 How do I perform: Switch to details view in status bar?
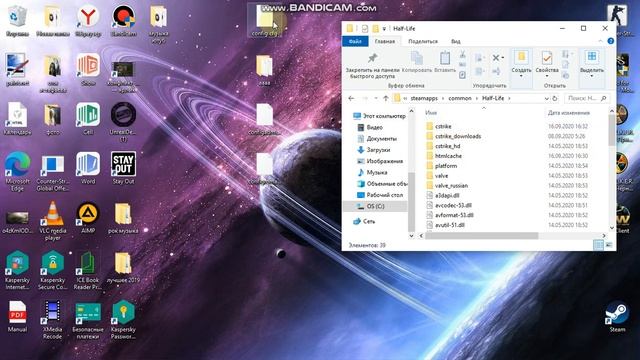tap(598, 245)
